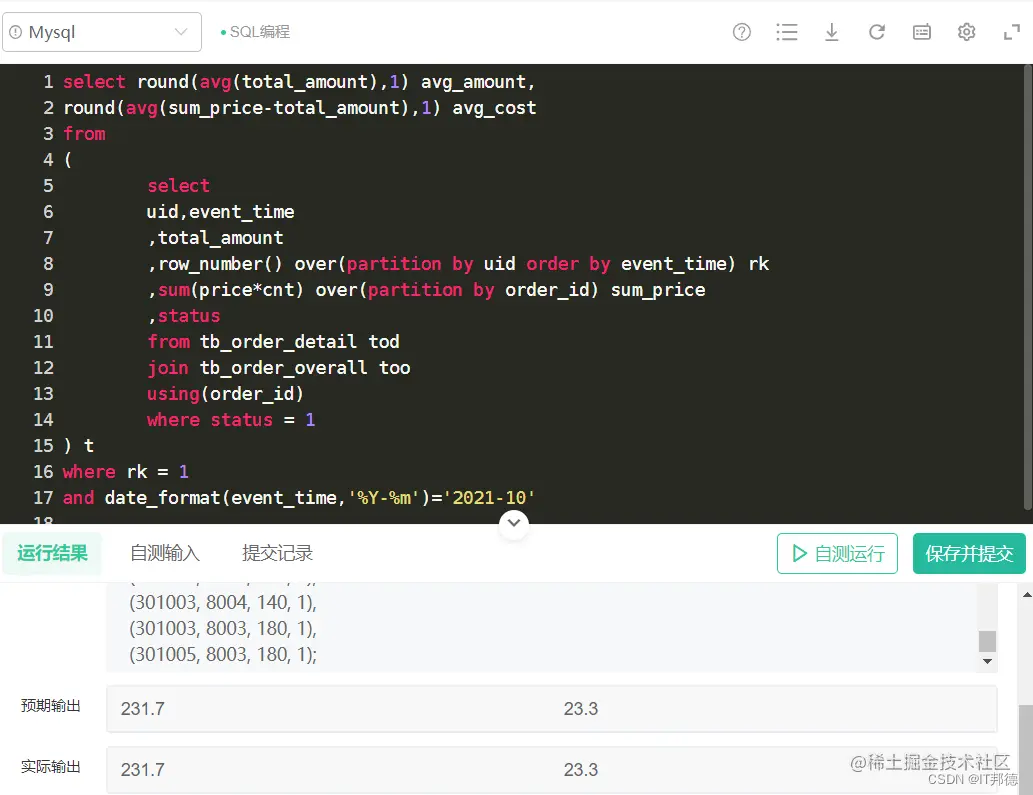Image resolution: width=1033 pixels, height=795 pixels.
Task: Open editor settings gear icon
Action: coord(966,32)
